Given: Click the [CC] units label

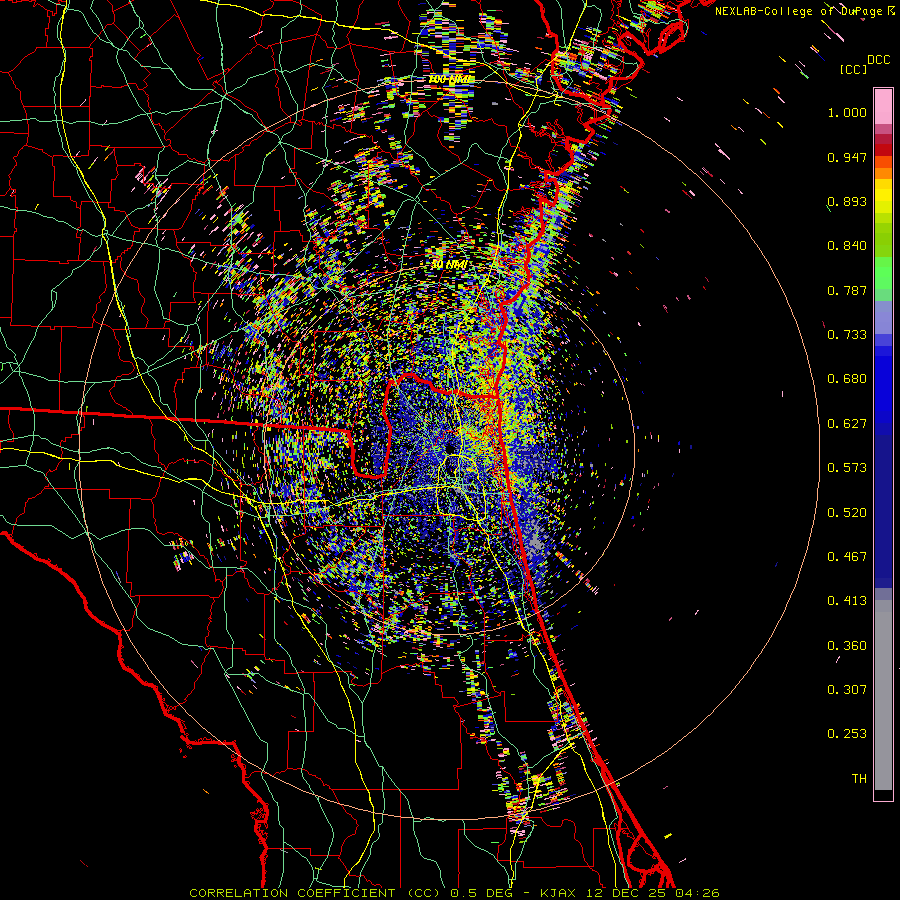Looking at the screenshot, I should coord(854,69).
